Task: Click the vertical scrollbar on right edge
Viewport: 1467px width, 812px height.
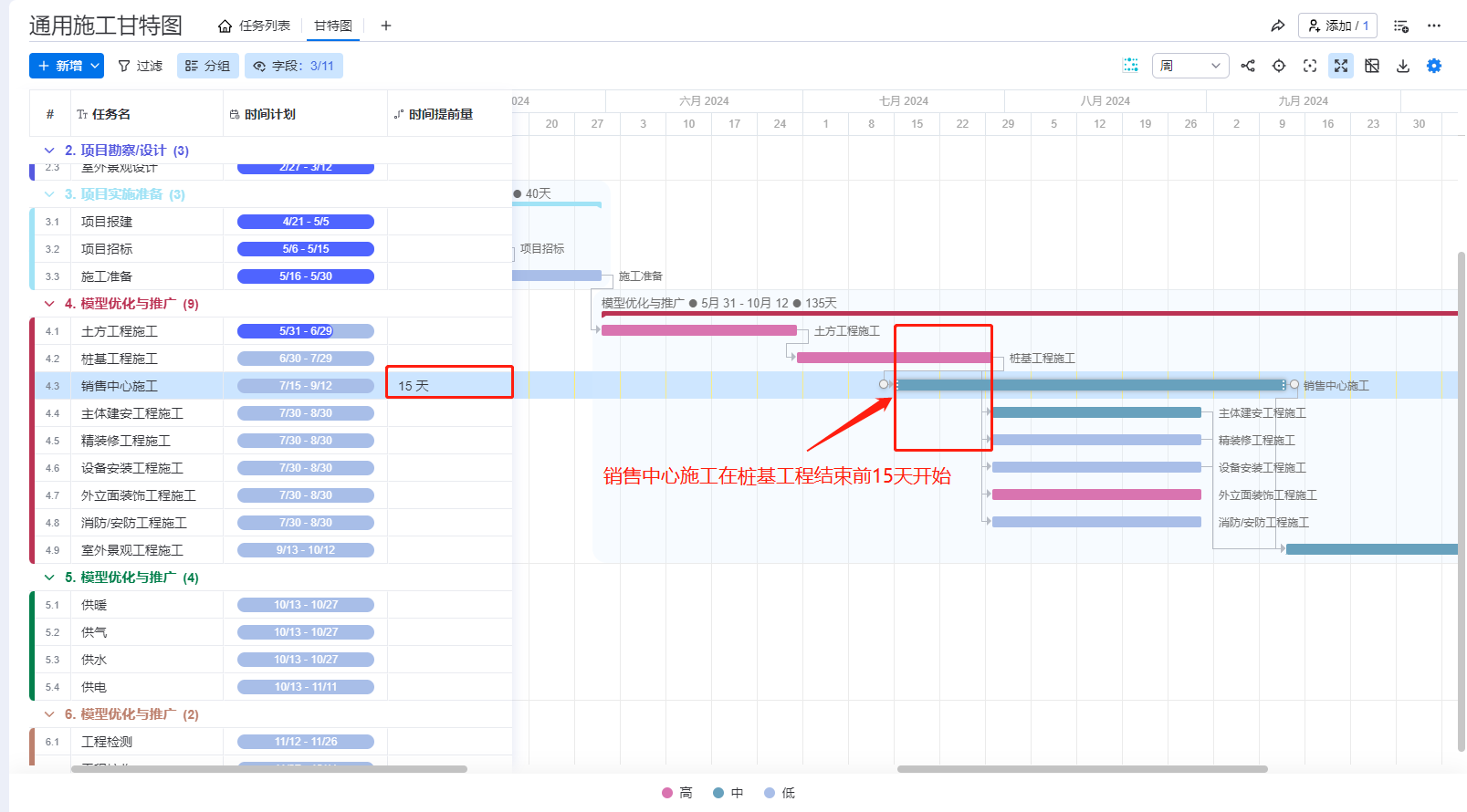Action: (x=1462, y=501)
